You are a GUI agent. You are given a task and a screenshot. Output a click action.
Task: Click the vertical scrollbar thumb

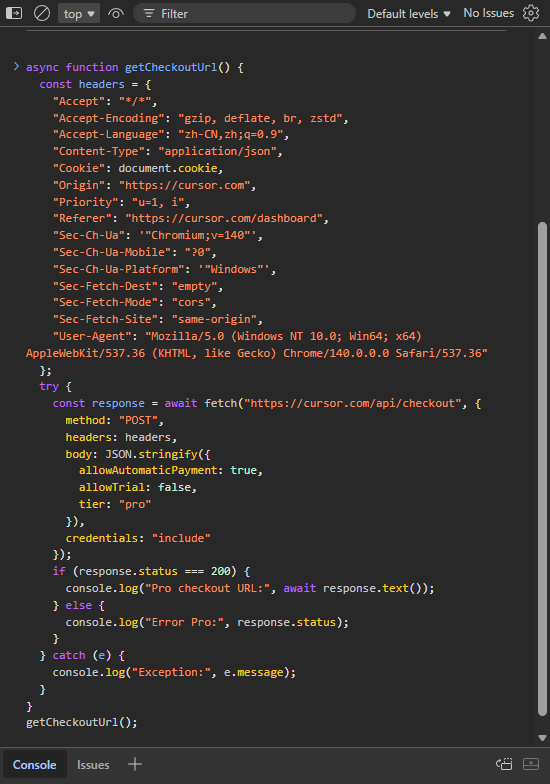542,469
